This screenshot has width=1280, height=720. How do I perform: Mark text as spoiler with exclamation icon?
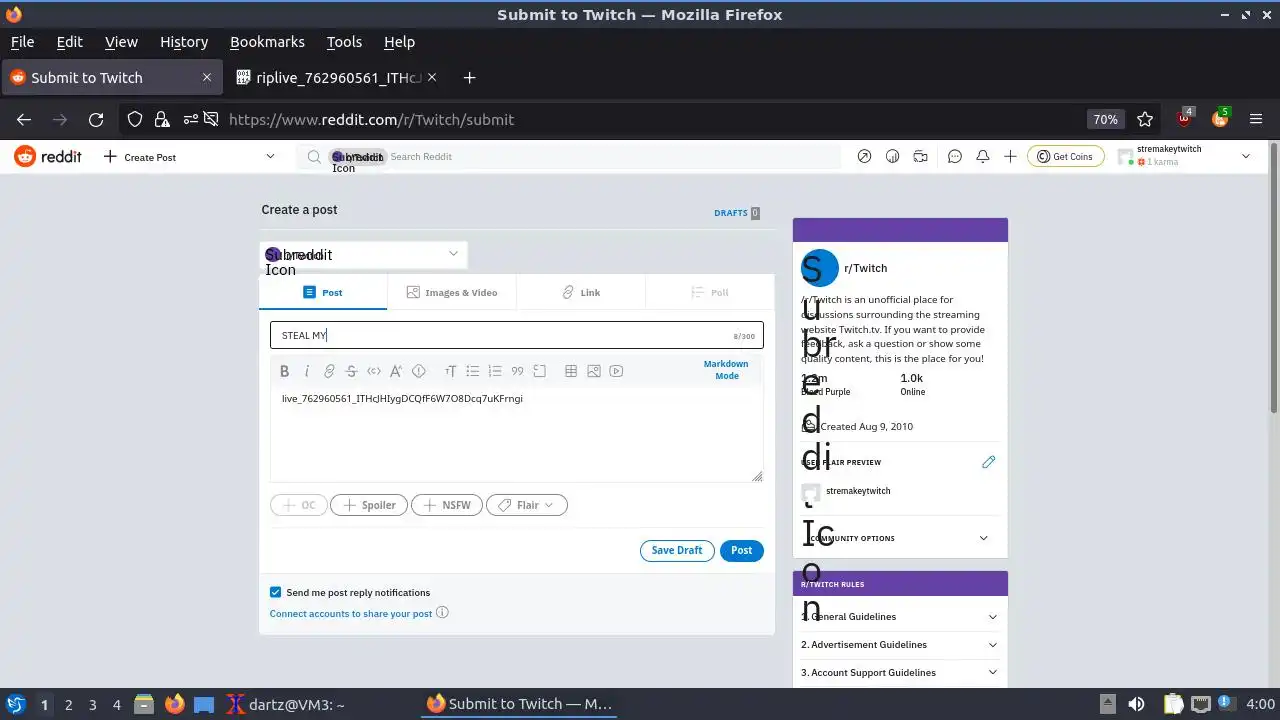coord(419,371)
